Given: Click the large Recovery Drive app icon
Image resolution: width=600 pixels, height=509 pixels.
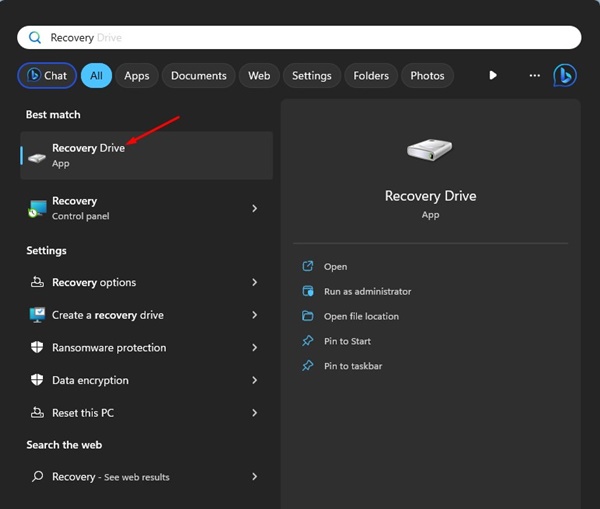Looking at the screenshot, I should click(x=430, y=153).
